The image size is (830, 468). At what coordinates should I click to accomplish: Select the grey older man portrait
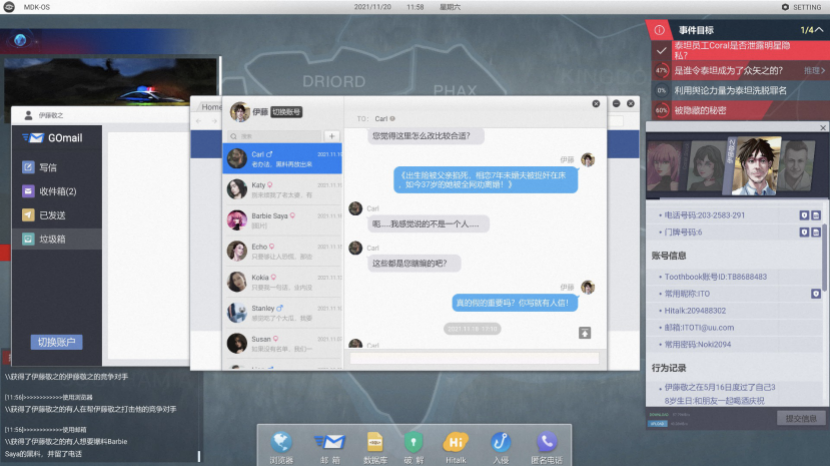(x=796, y=166)
